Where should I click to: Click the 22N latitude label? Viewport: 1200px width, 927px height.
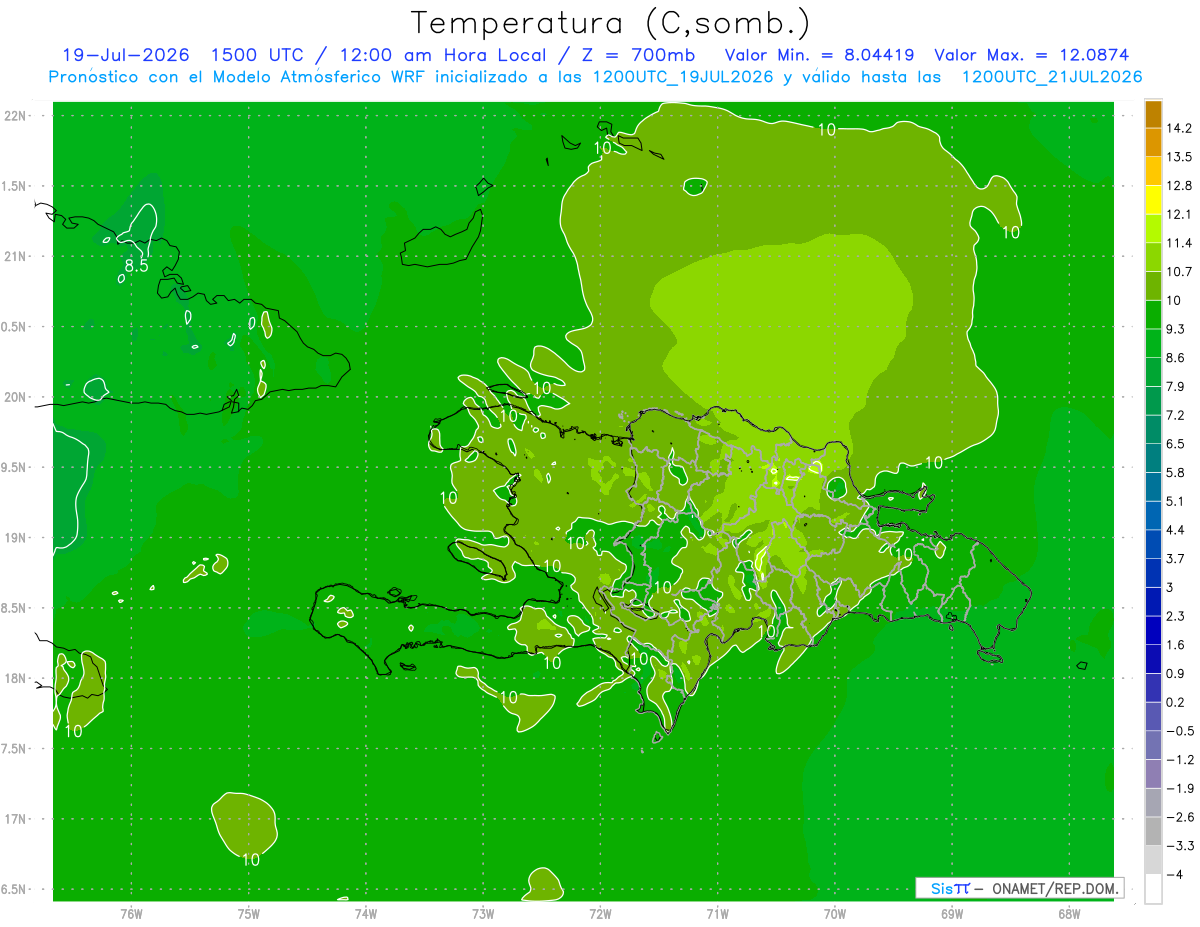tap(16, 116)
